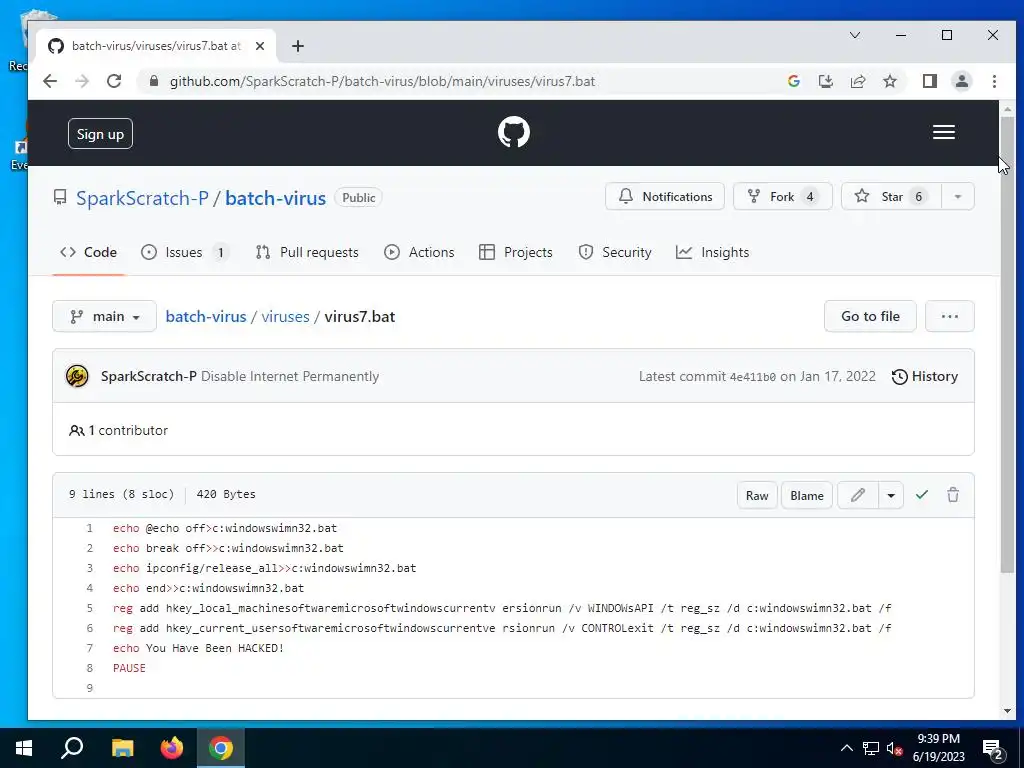Switch to the Code tab
Screen dimensions: 1024x768
[x=88, y=252]
